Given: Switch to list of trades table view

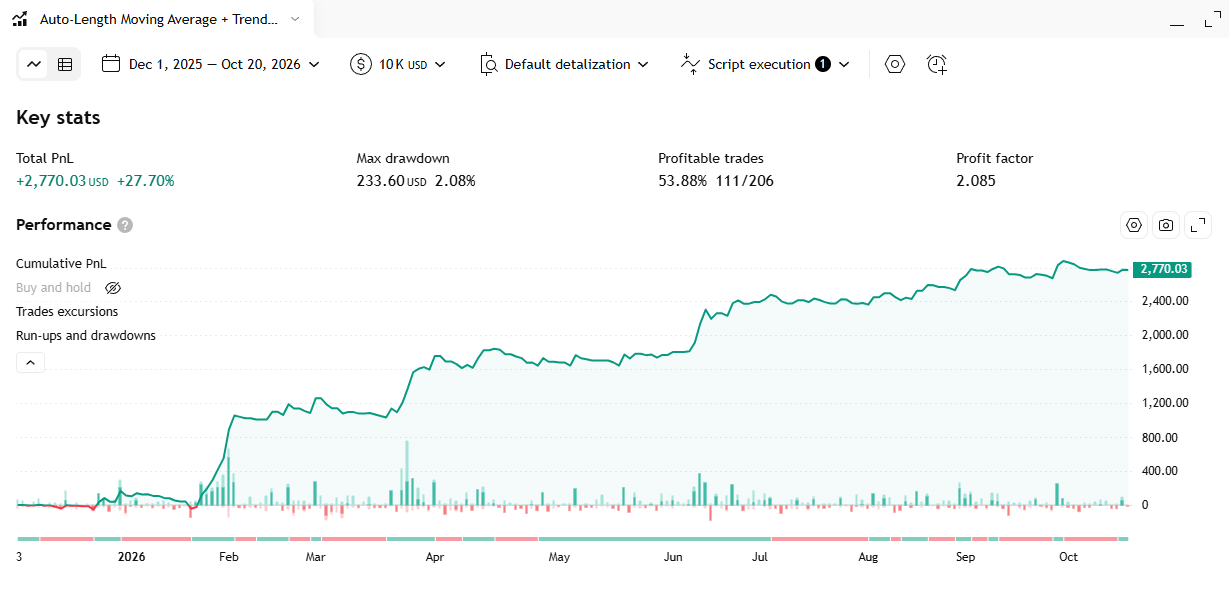Looking at the screenshot, I should (65, 64).
